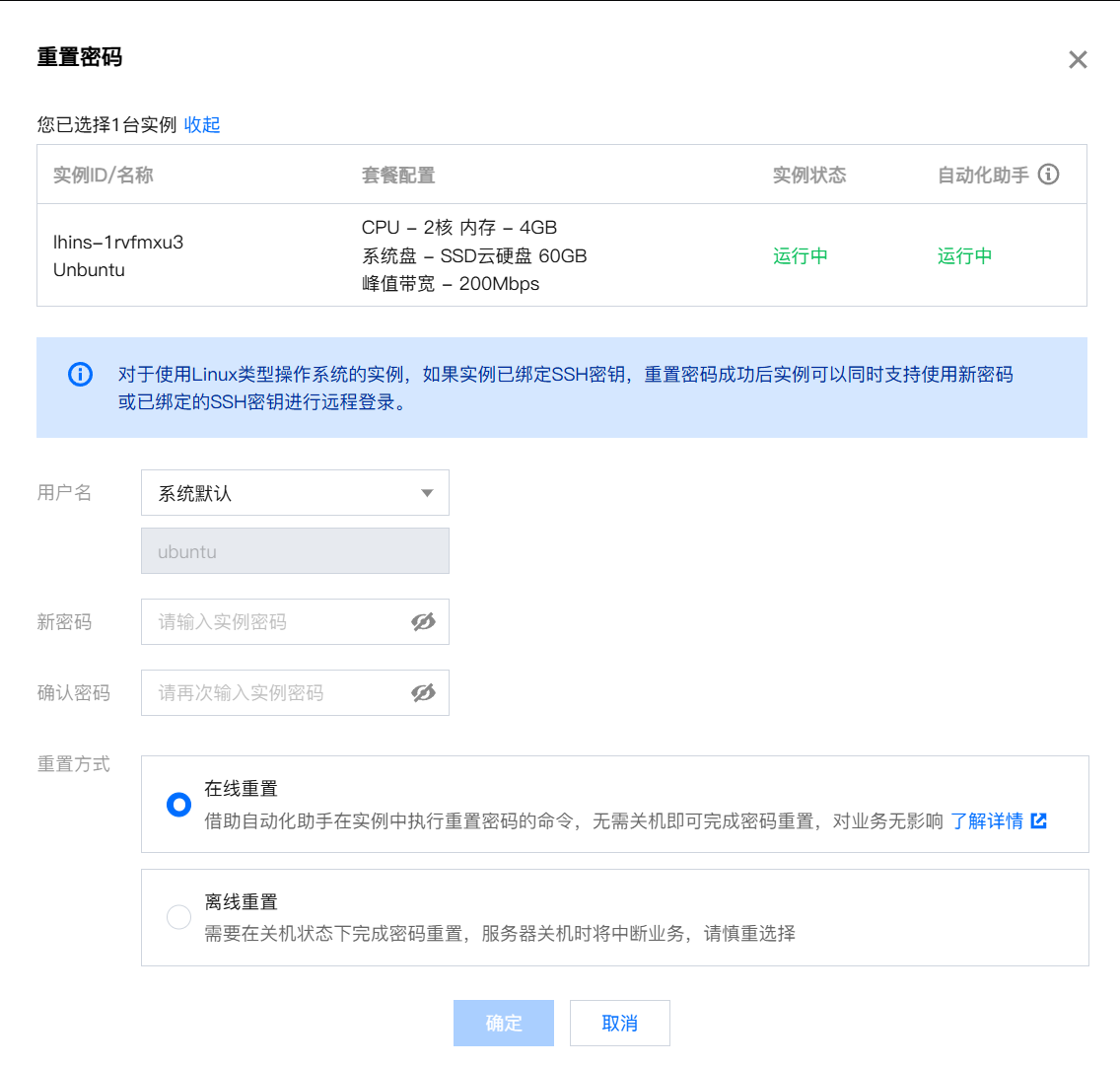1120x1066 pixels.
Task: Click the 峰值带宽 - 200Mbps text
Action: pyautogui.click(x=451, y=284)
